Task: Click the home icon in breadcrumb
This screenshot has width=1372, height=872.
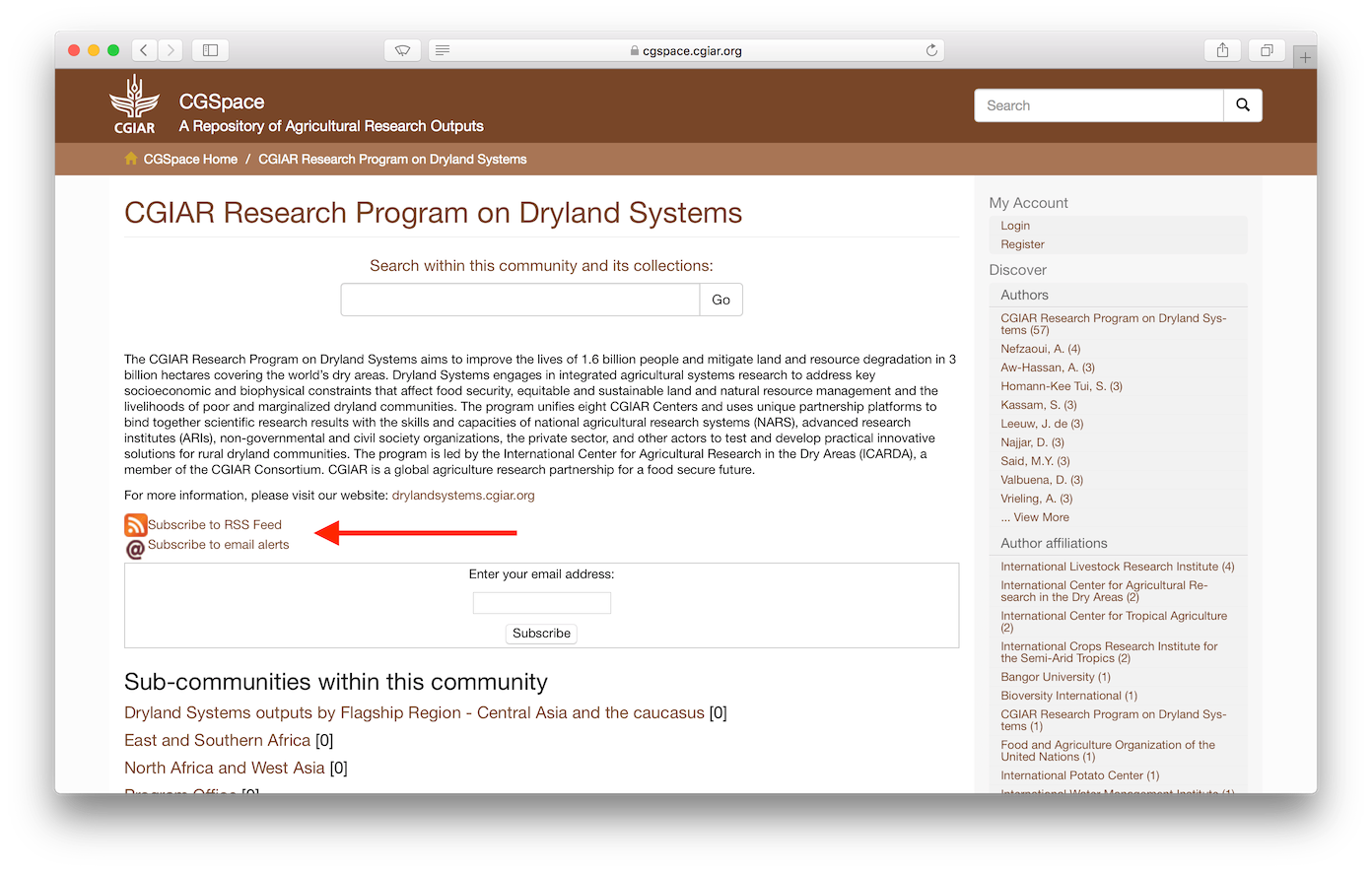Action: pos(131,159)
